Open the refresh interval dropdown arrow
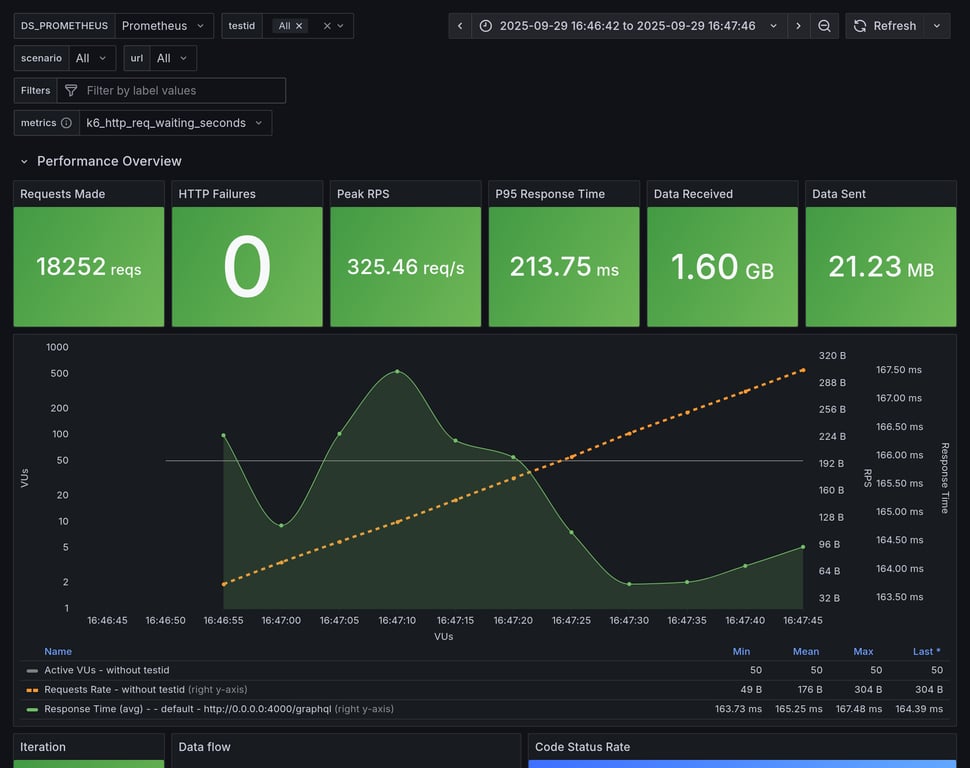Screen dimensions: 970x768 (937, 26)
